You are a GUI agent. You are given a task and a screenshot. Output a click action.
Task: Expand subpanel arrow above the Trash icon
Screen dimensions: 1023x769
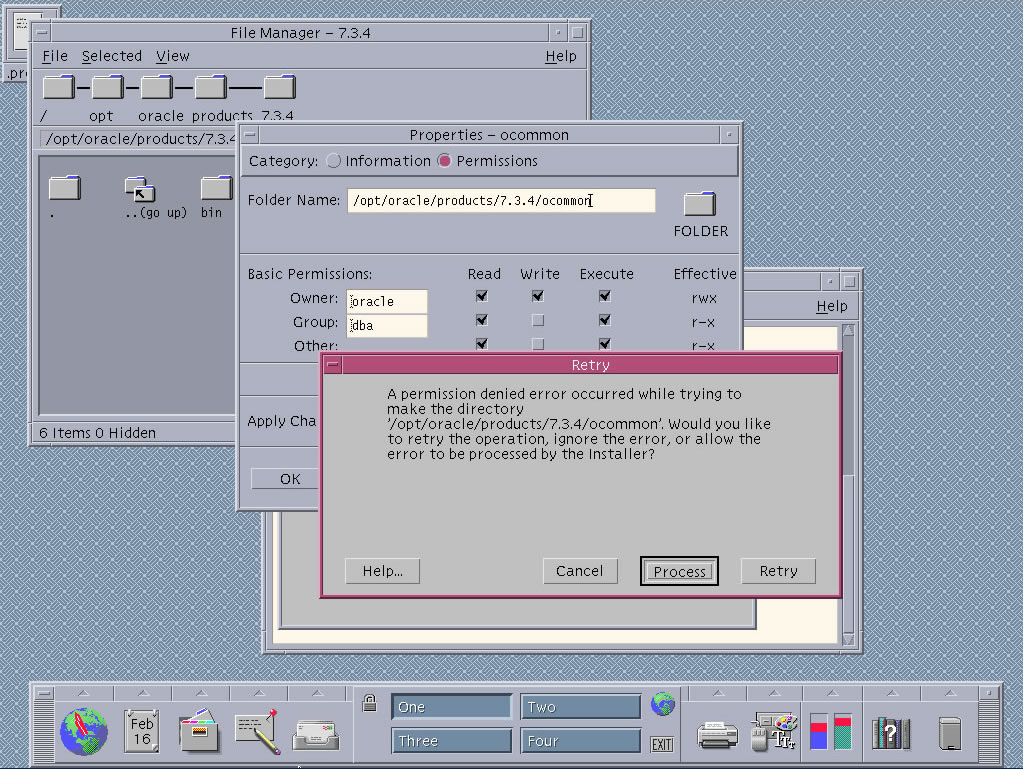(x=950, y=693)
